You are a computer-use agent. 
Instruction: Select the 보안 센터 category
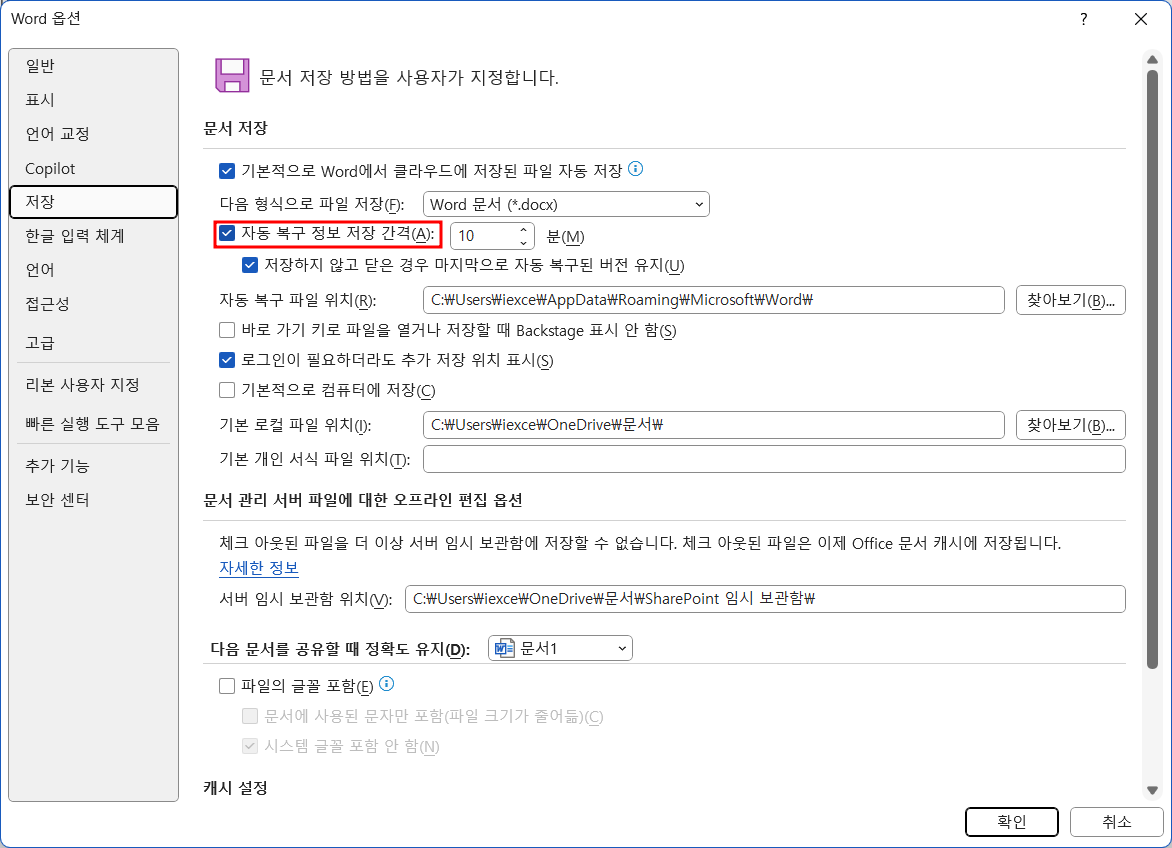49,499
